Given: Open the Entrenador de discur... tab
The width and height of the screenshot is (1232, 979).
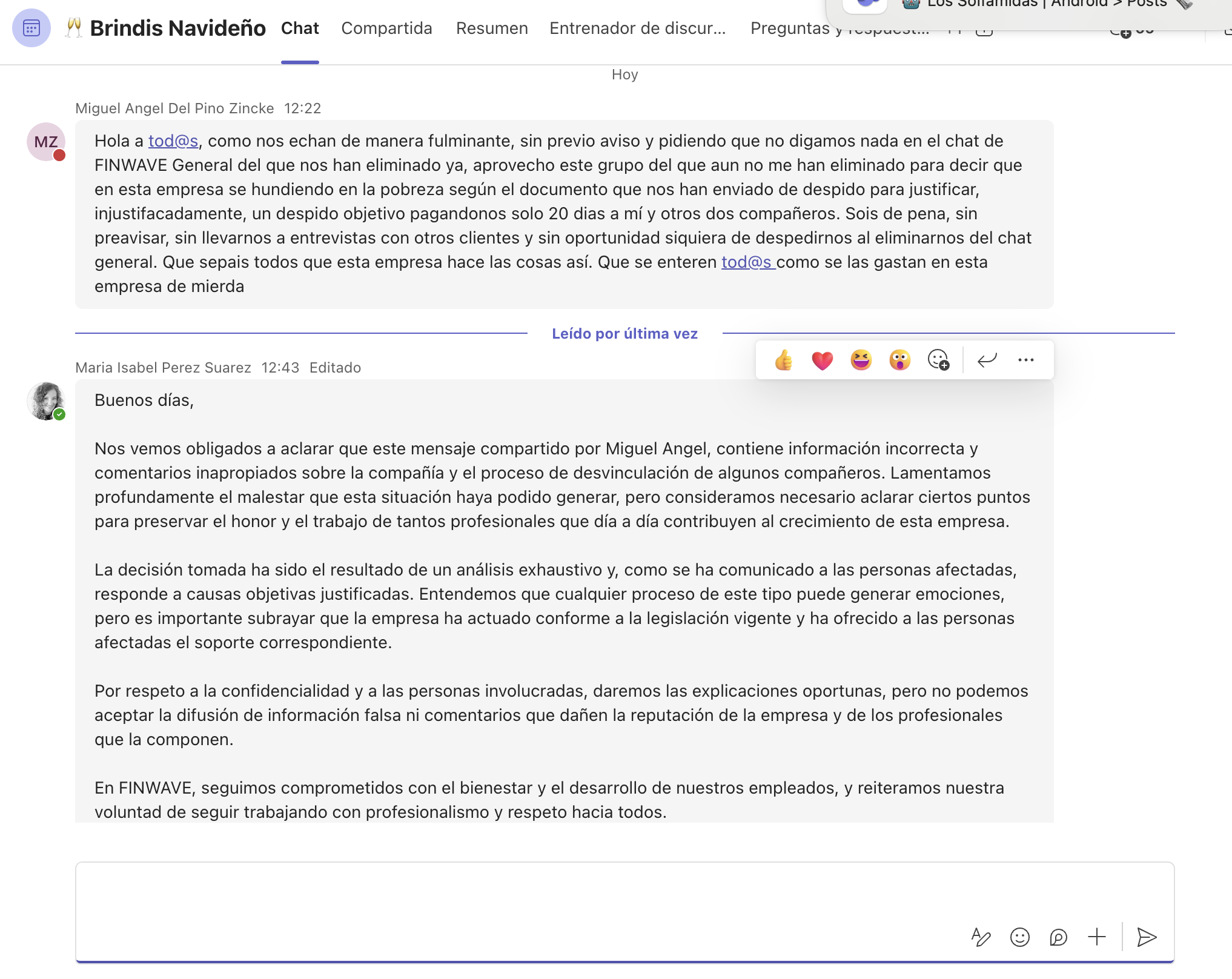Looking at the screenshot, I should coord(637,28).
